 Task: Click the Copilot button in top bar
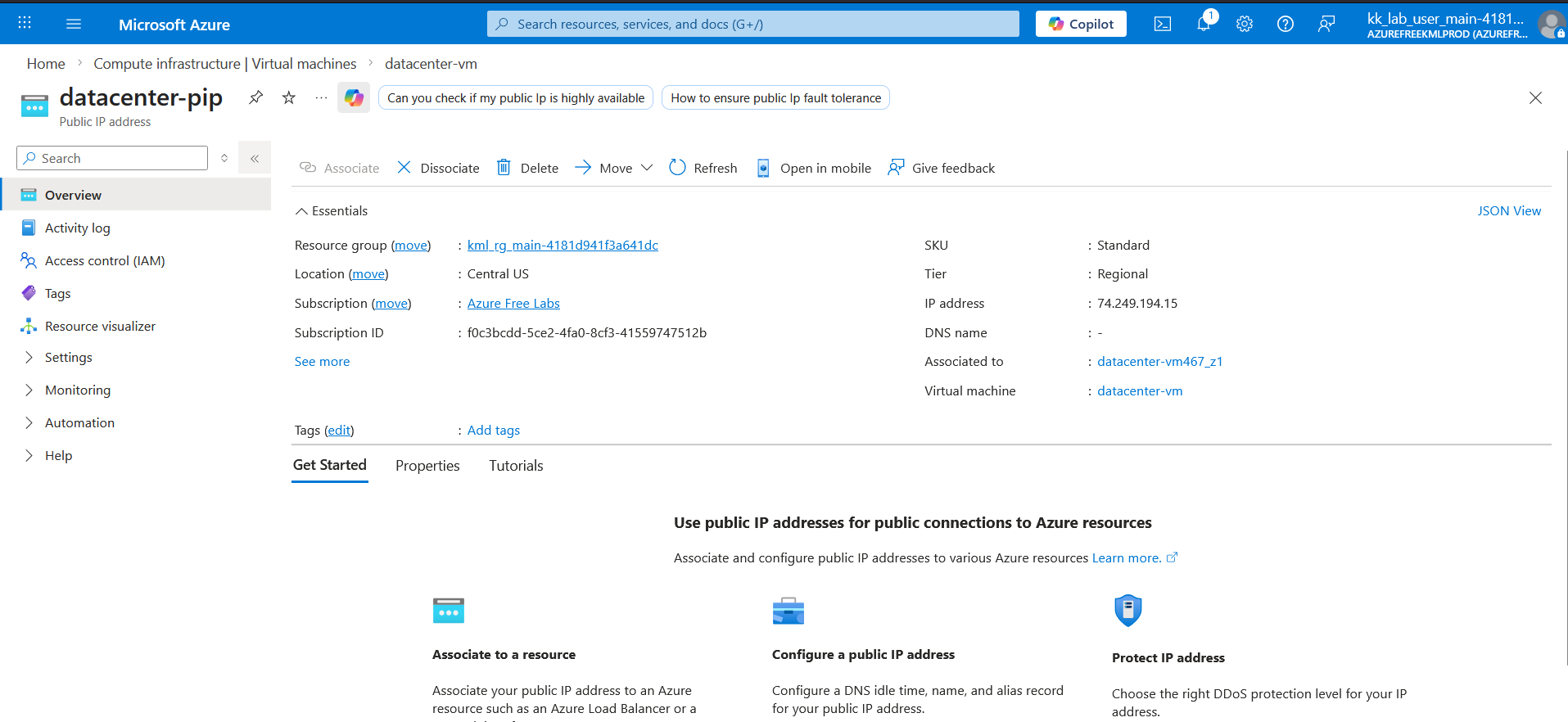tap(1081, 24)
